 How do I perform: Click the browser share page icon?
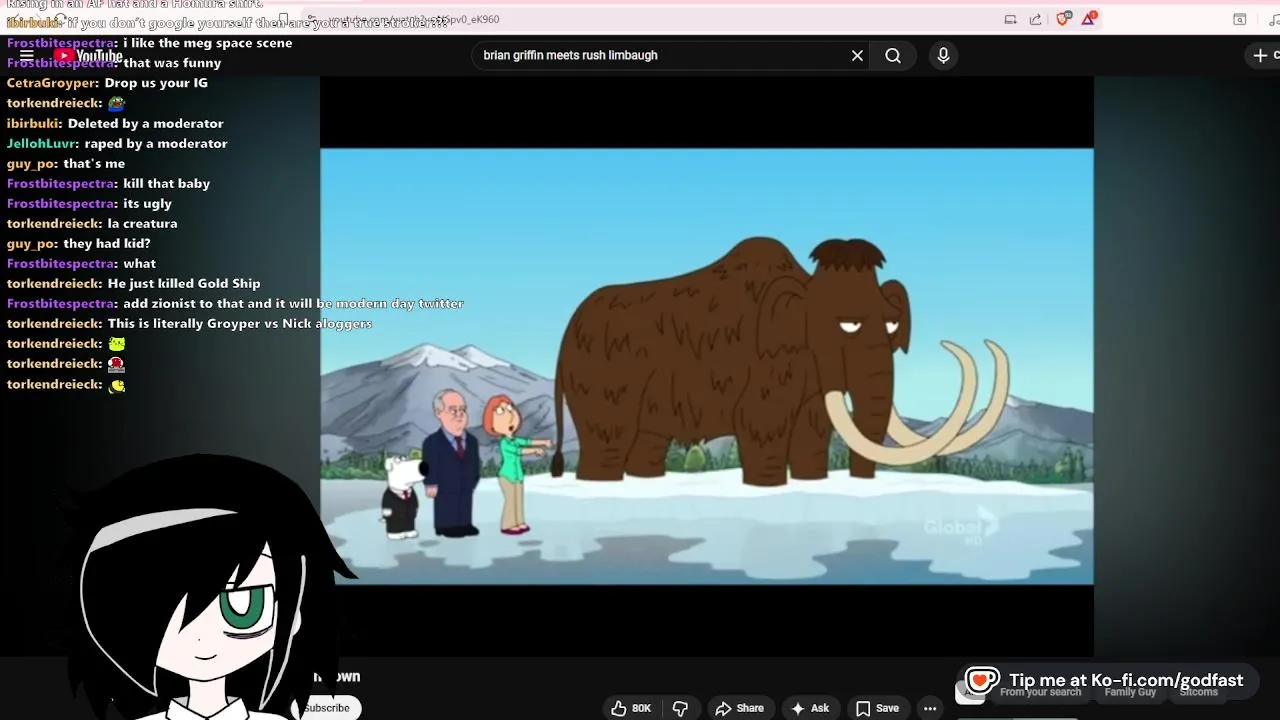(1035, 19)
